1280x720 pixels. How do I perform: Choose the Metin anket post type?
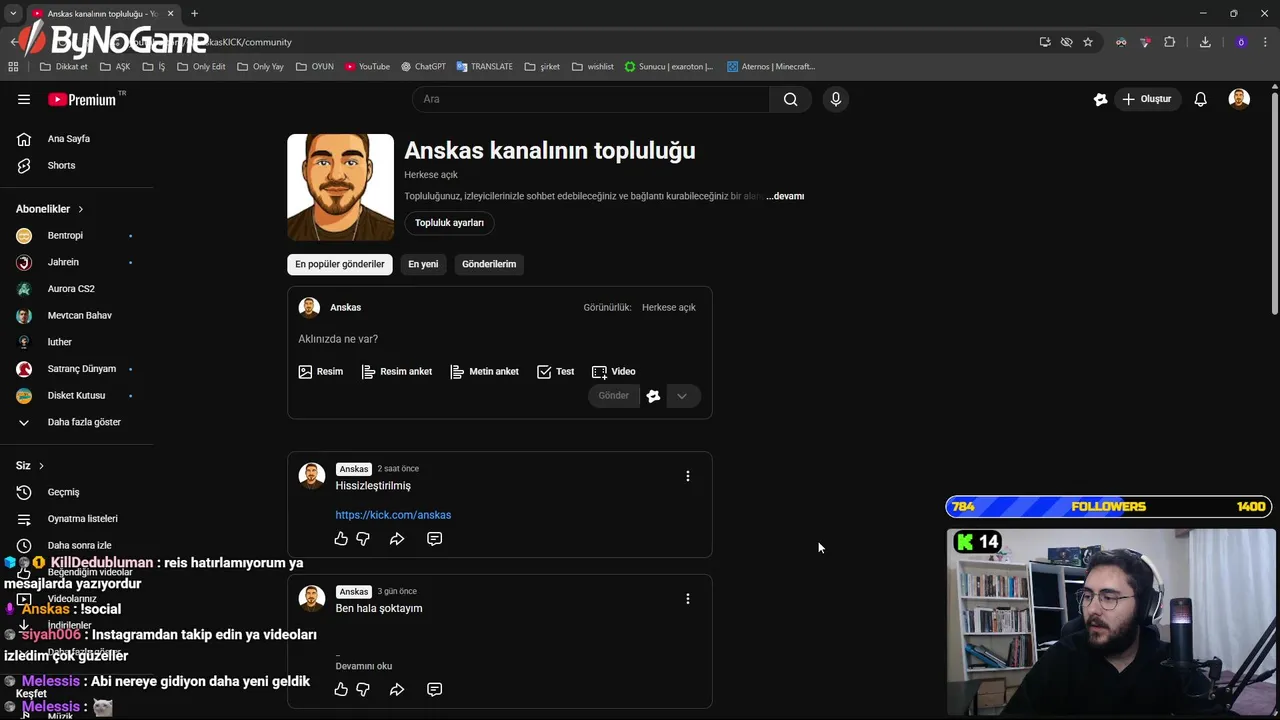[x=484, y=371]
